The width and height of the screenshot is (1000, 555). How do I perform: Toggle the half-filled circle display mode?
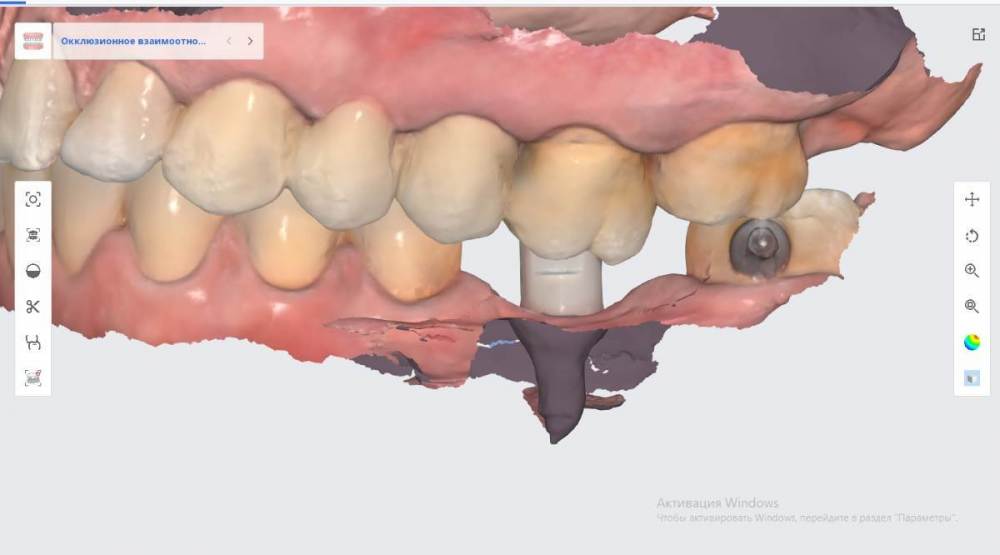pos(33,271)
